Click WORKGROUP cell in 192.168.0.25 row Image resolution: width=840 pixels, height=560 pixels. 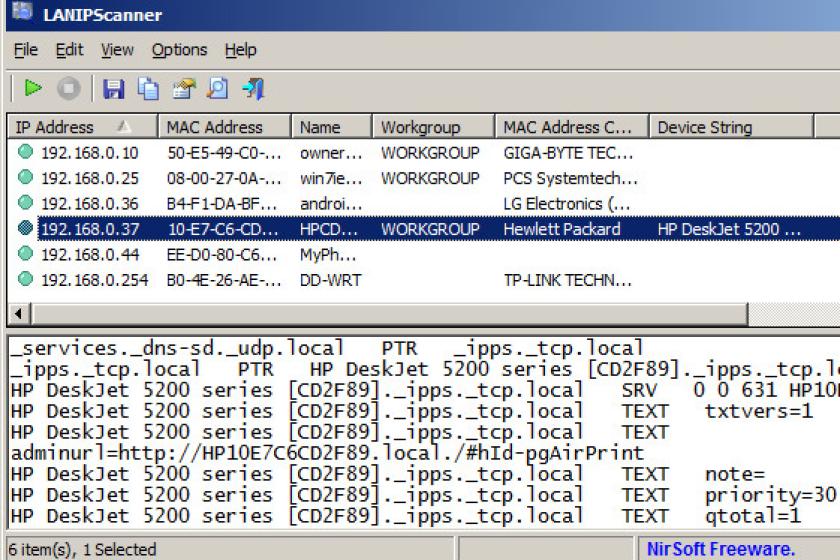click(430, 178)
